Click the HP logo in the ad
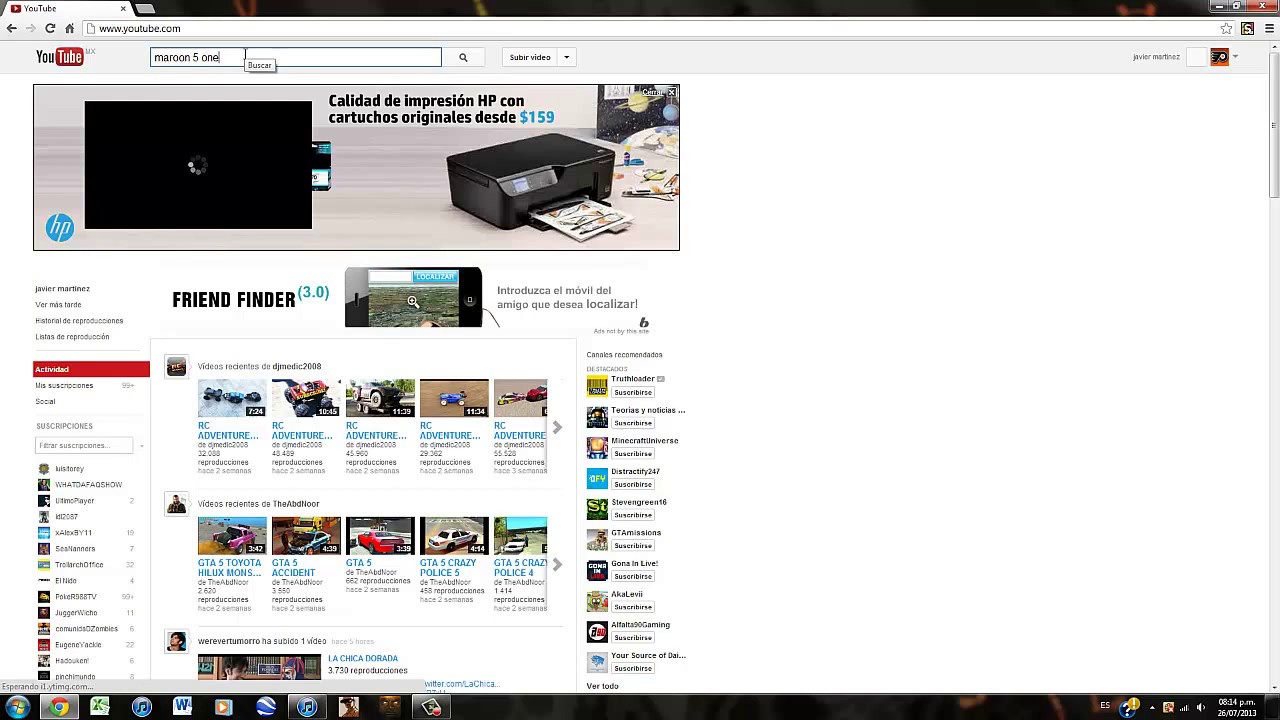This screenshot has width=1280, height=720. tap(60, 228)
